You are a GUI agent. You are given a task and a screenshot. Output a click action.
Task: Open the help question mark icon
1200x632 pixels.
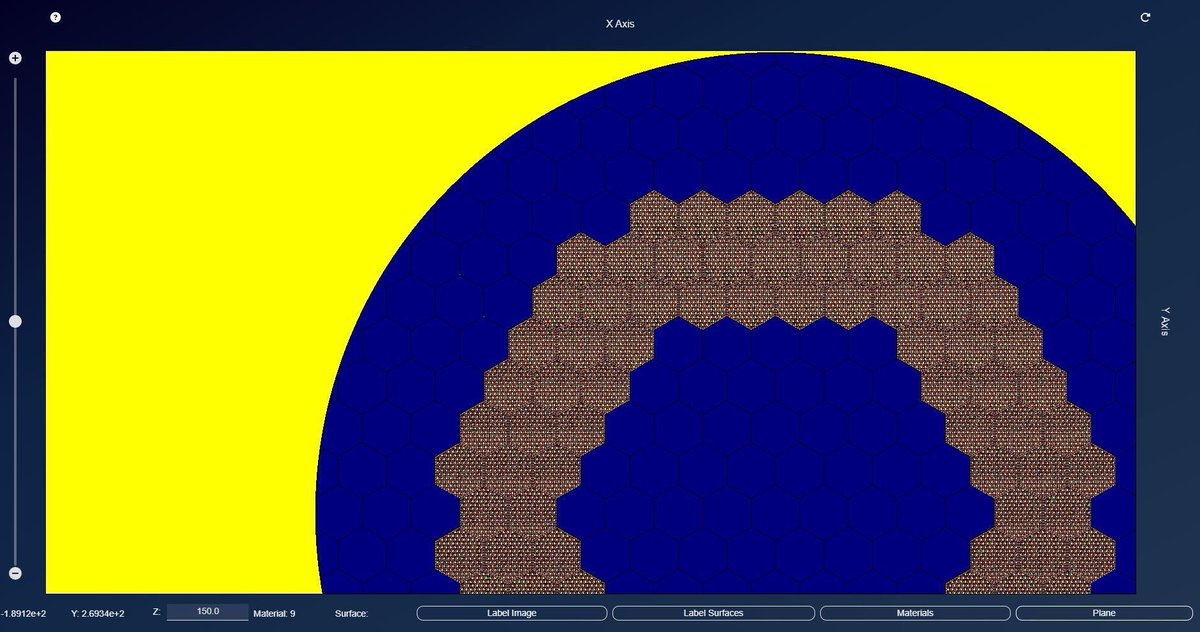pyautogui.click(x=55, y=17)
